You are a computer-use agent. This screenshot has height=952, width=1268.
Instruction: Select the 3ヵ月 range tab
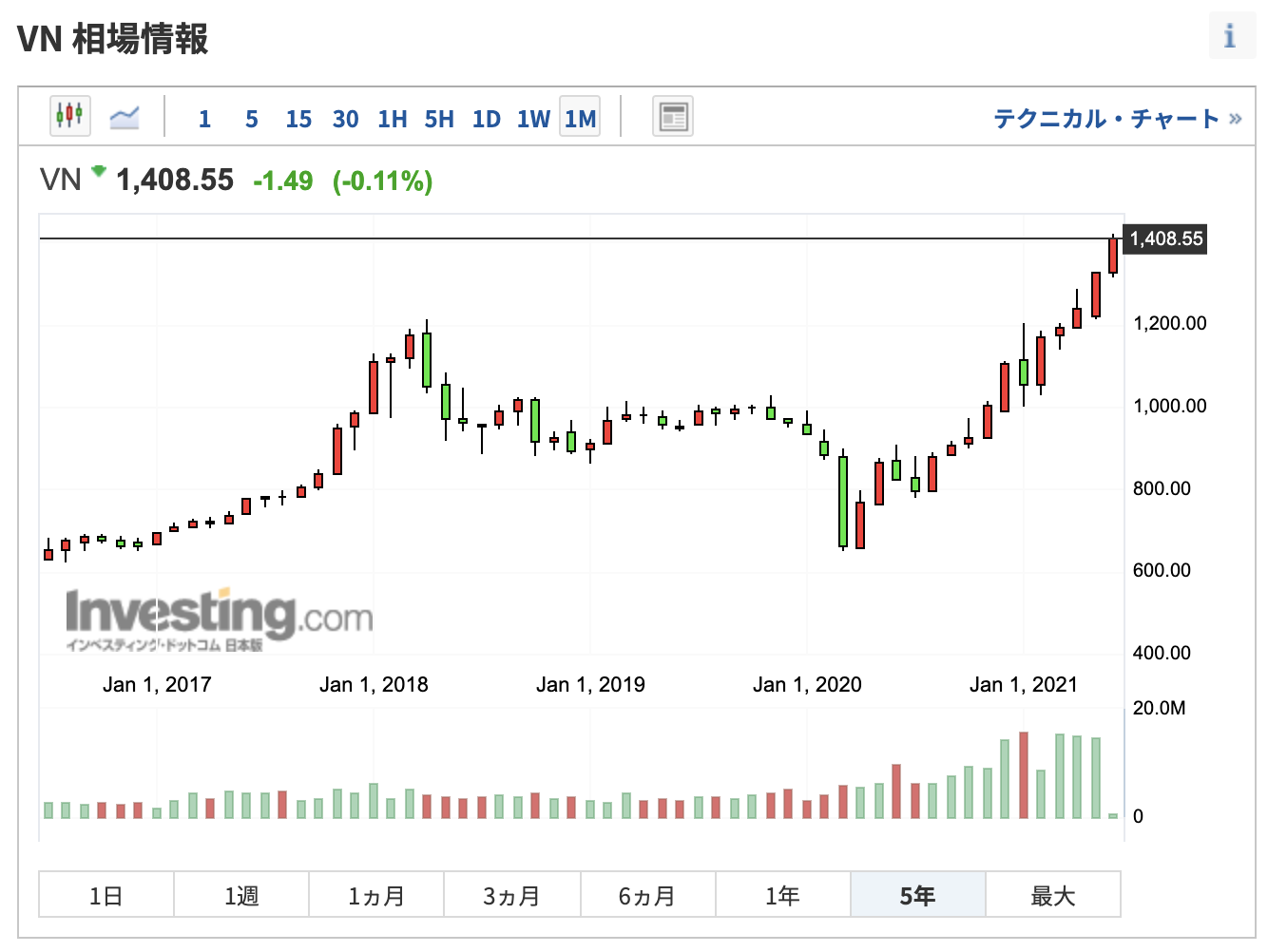pyautogui.click(x=512, y=895)
